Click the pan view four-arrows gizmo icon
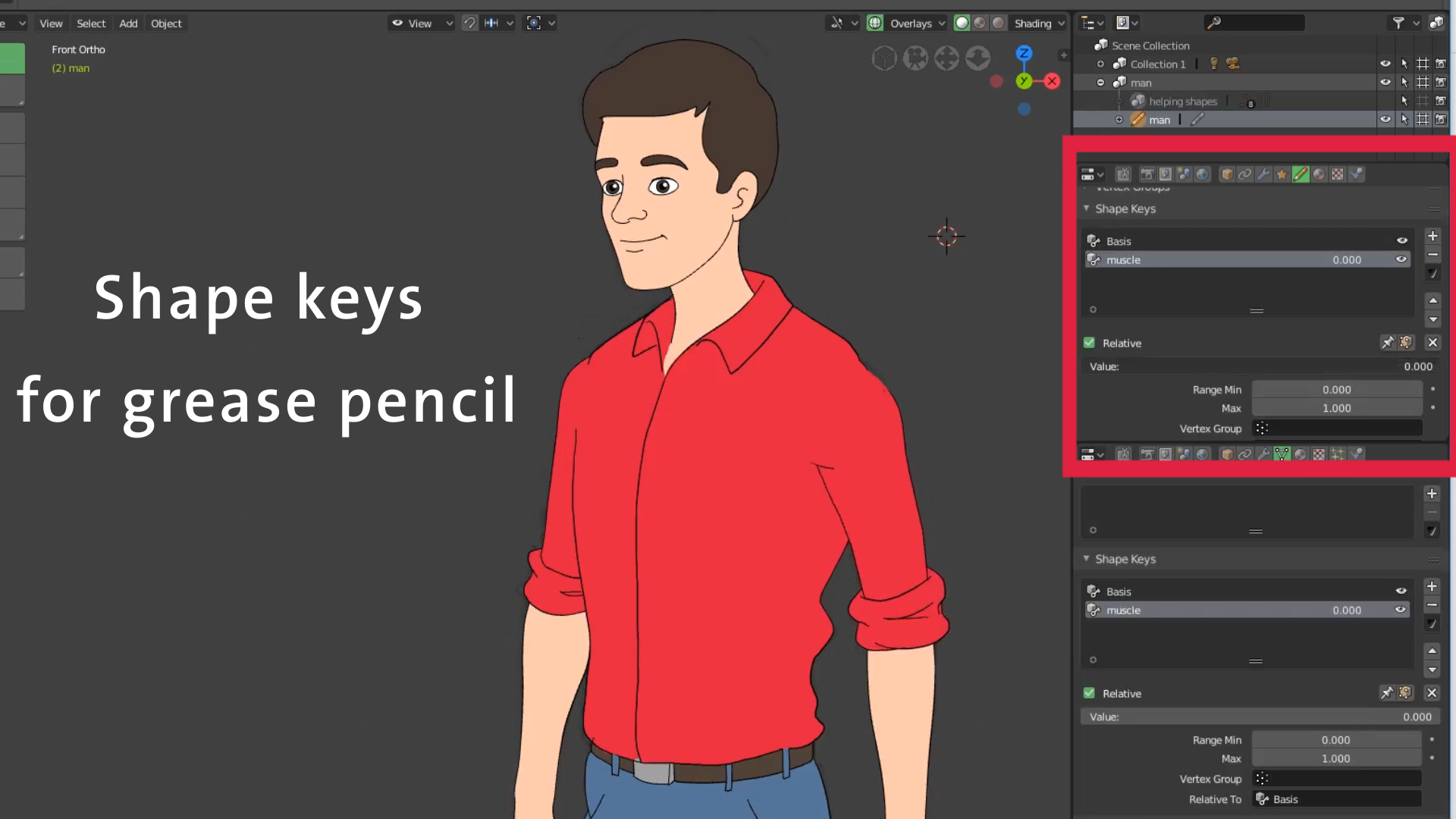Viewport: 1456px width, 819px height. pos(946,58)
